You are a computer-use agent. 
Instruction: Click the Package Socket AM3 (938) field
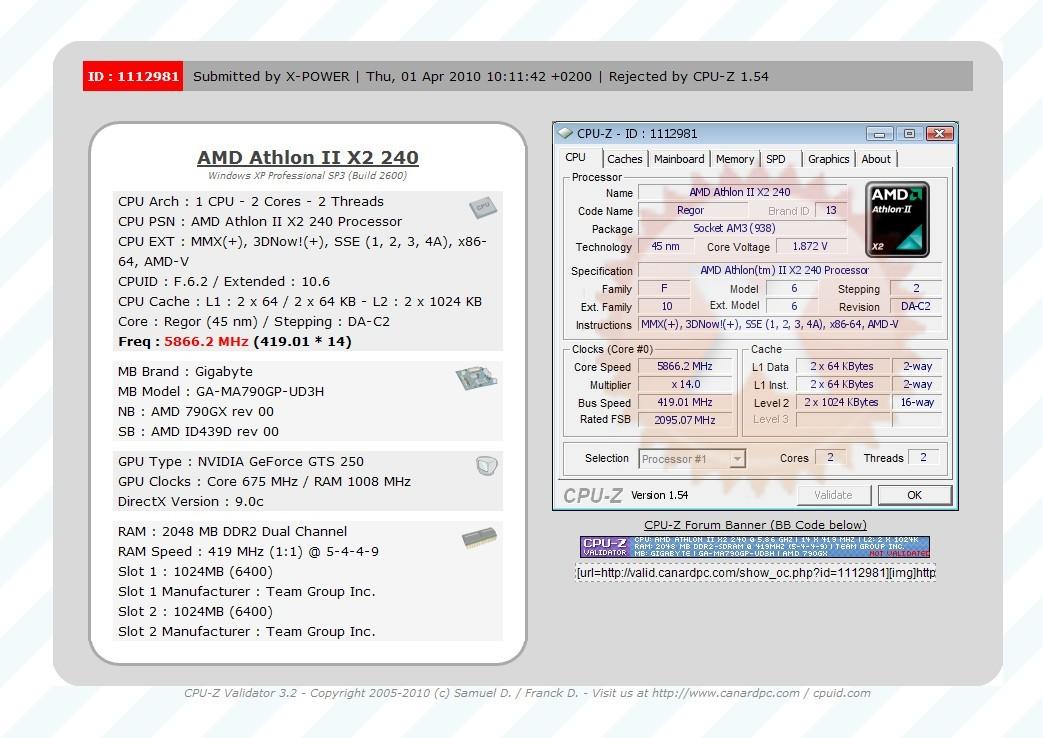[x=742, y=228]
